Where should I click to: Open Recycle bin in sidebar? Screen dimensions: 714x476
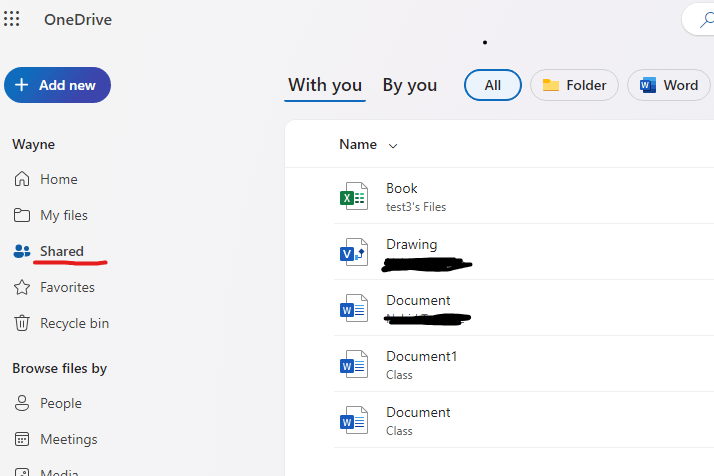[75, 323]
